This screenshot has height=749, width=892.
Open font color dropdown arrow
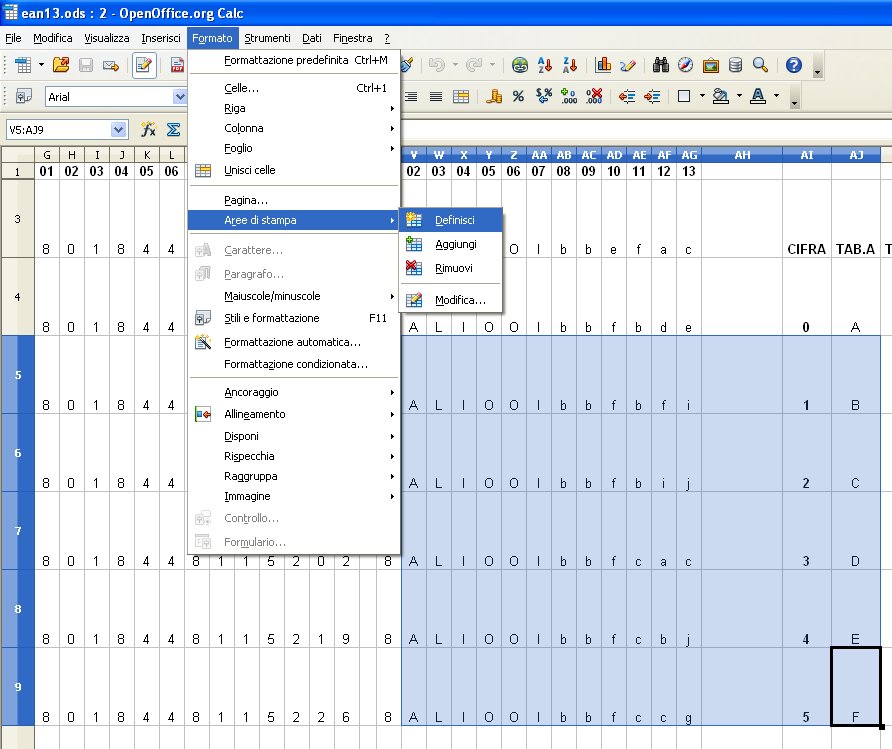[776, 96]
